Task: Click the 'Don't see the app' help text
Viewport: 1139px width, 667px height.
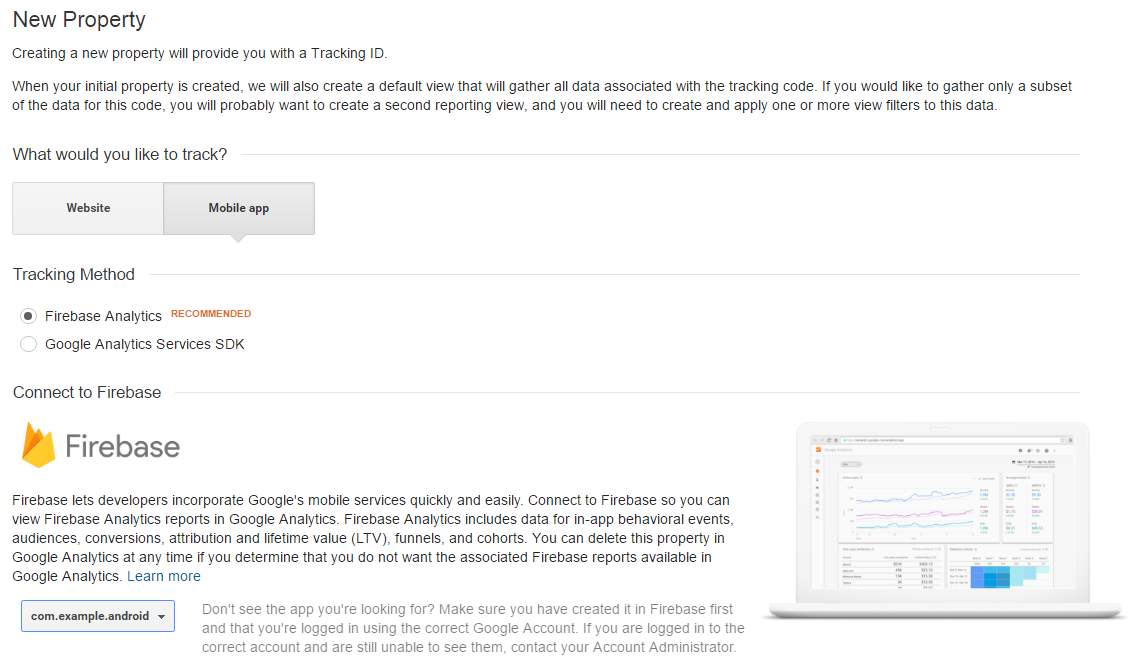Action: click(x=473, y=628)
